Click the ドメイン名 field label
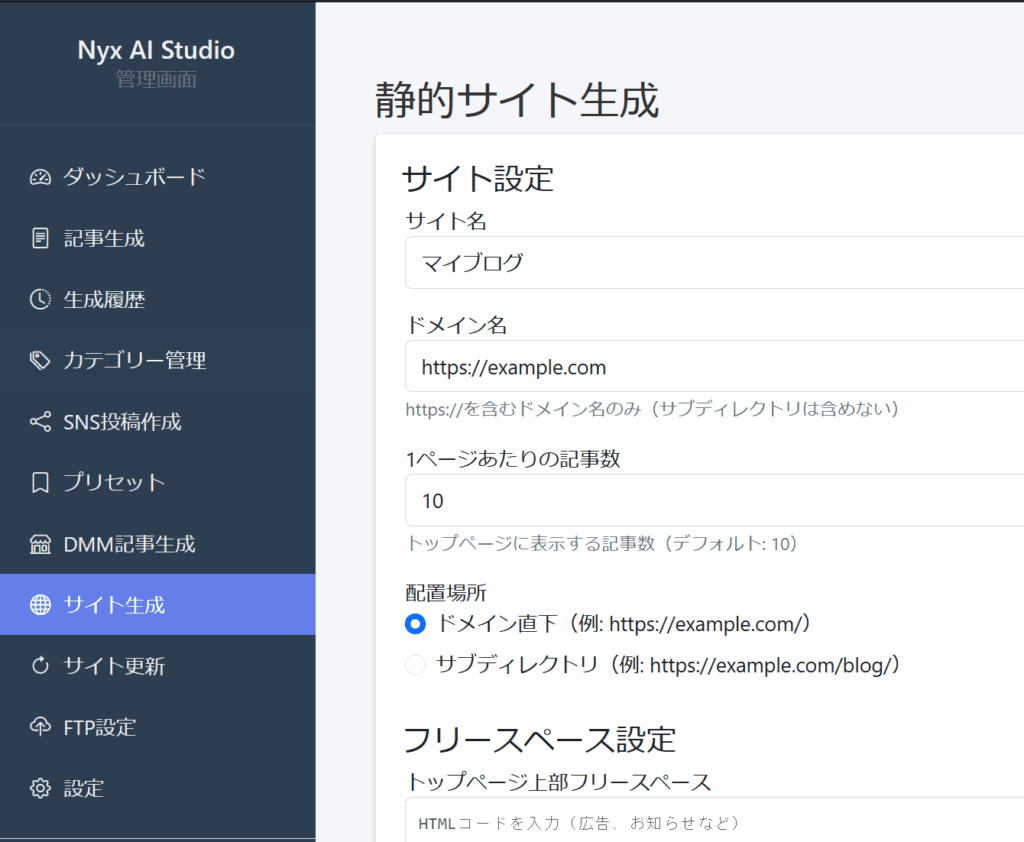 pyautogui.click(x=456, y=325)
